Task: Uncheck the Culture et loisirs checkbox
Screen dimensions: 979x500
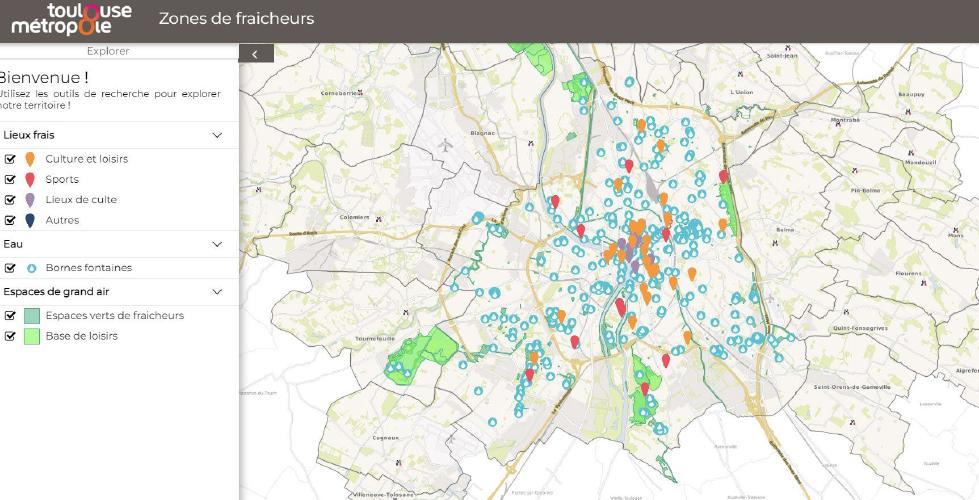Action: tap(9, 159)
